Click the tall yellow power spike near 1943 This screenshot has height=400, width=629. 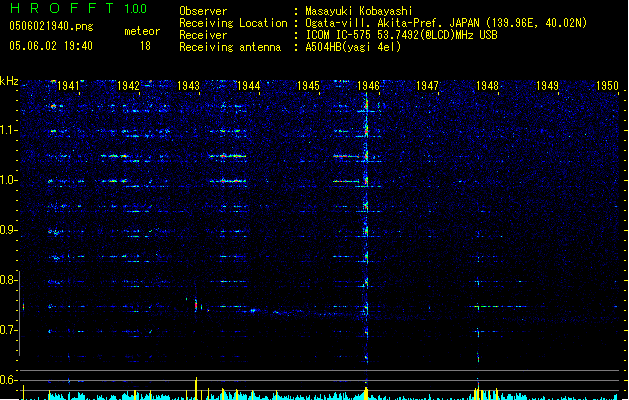pos(196,388)
